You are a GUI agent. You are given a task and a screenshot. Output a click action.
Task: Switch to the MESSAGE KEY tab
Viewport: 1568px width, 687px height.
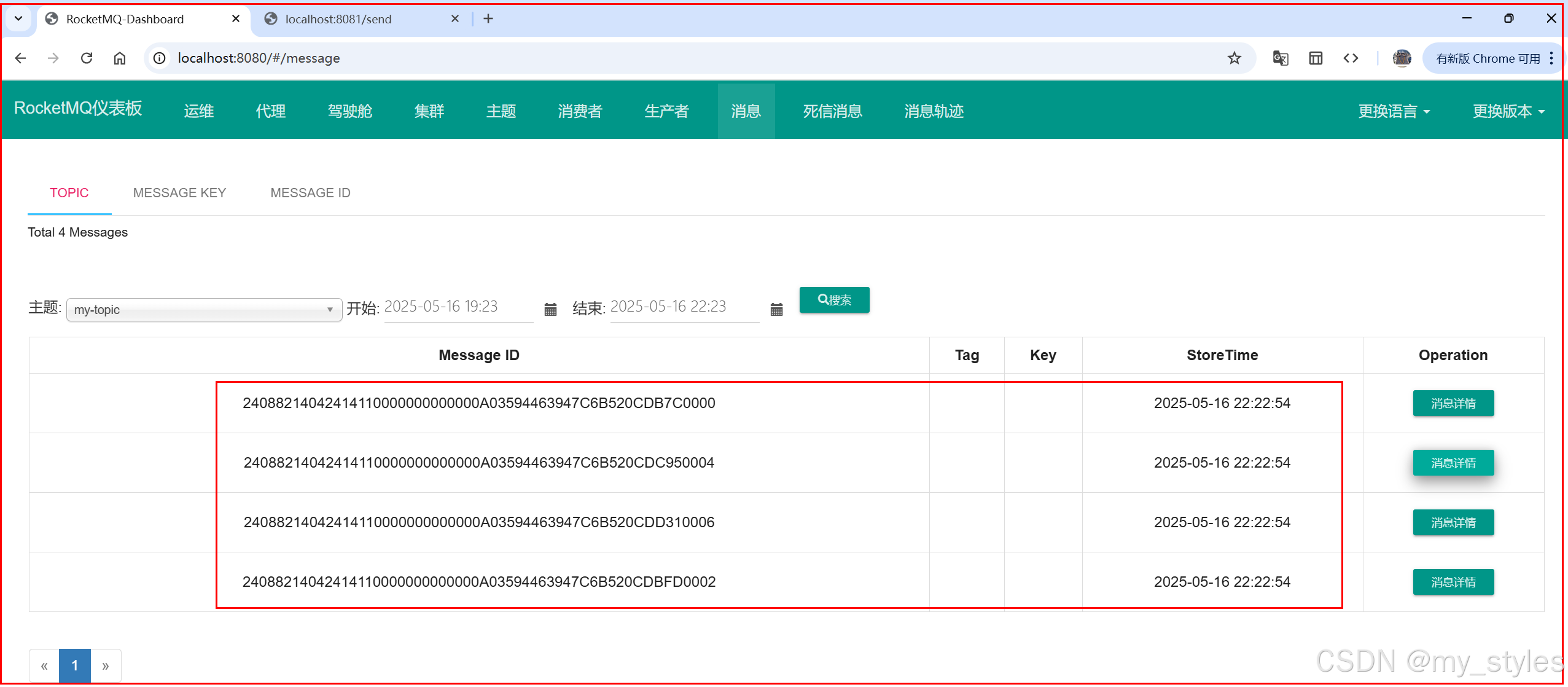coord(179,193)
